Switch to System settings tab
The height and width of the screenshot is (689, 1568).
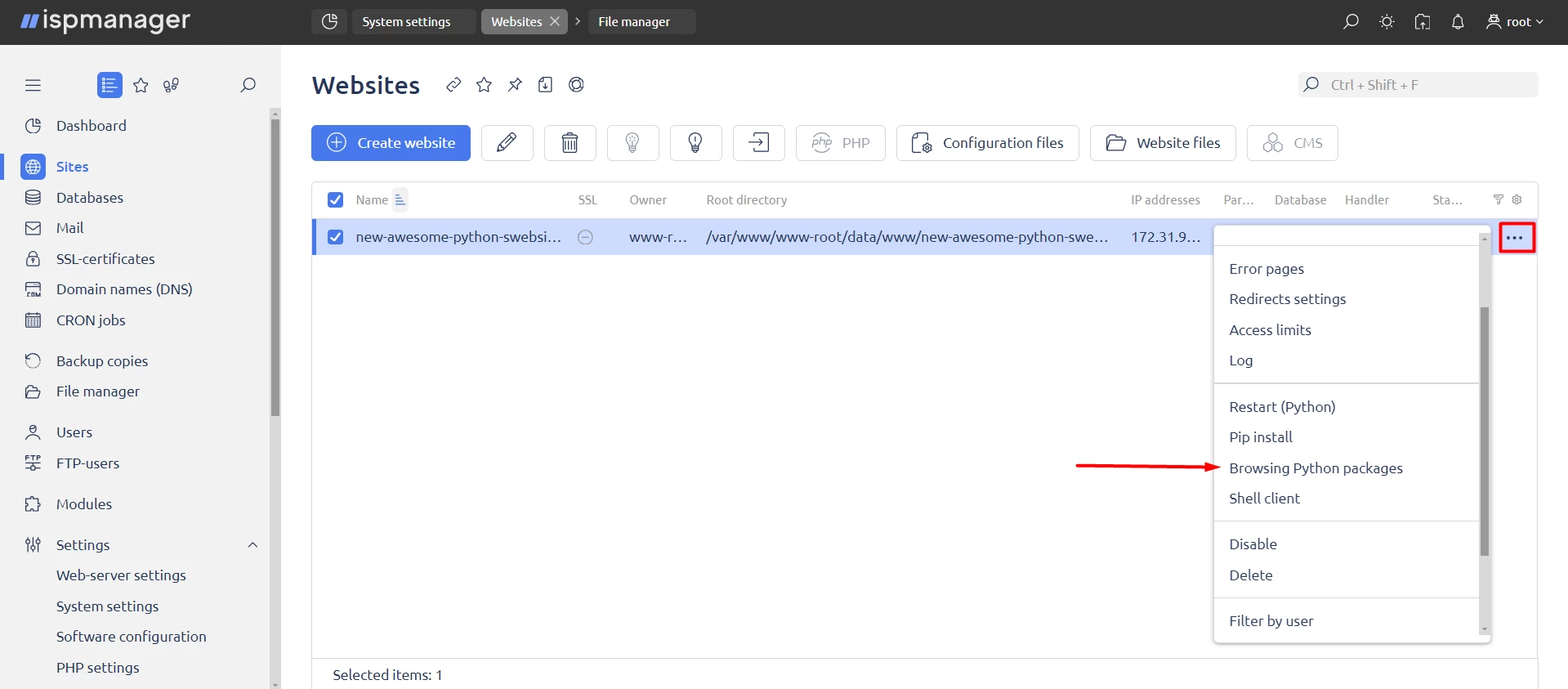click(x=414, y=21)
